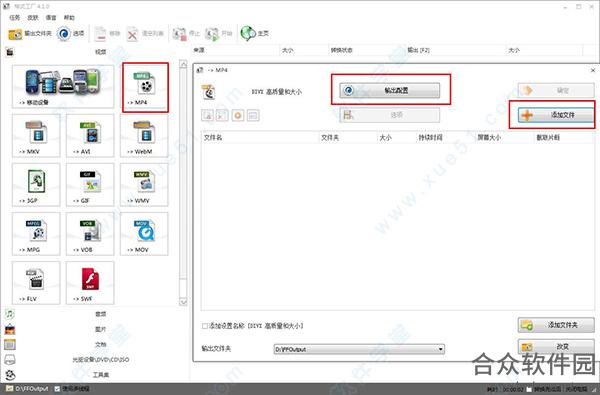The image size is (600, 395).
Task: Click the 持续时间 duration column header
Action: tap(445, 137)
